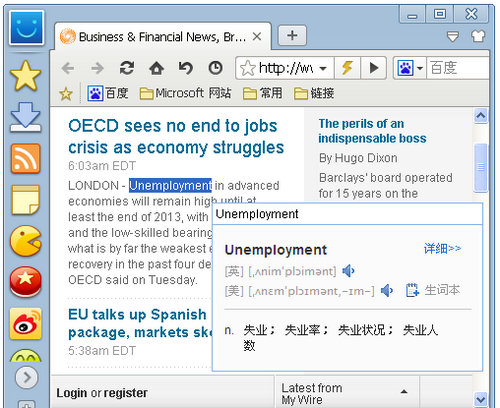The width and height of the screenshot is (500, 408).
Task: Play British pronunciation audio for Unemployment
Action: pyautogui.click(x=348, y=271)
